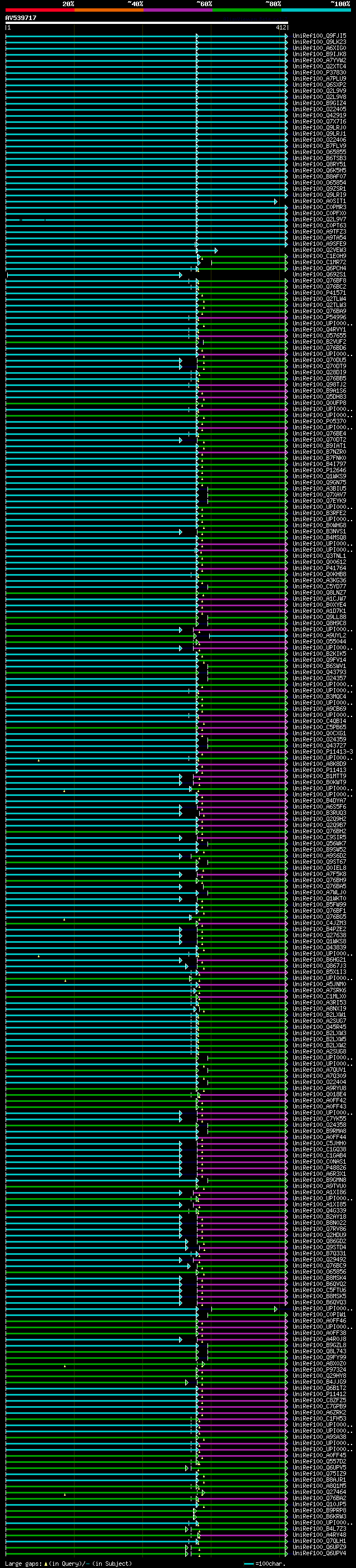Click hit label UniRef100_P54996
Screen dimensions: 356x1568
tap(319, 318)
